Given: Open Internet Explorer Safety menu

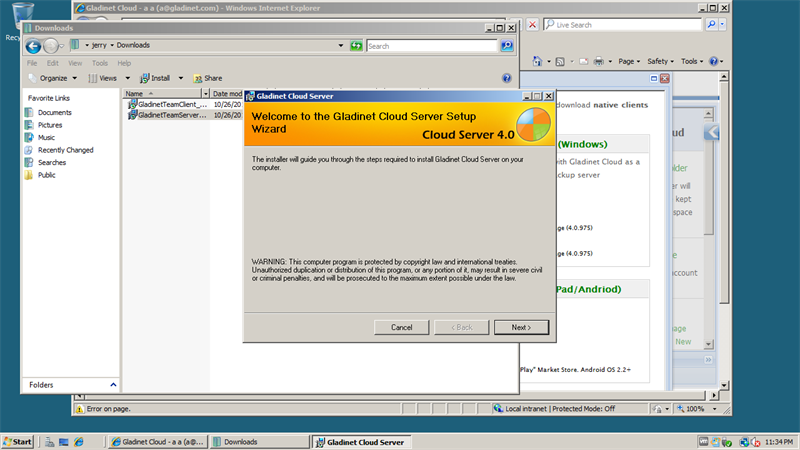Looking at the screenshot, I should coord(660,61).
